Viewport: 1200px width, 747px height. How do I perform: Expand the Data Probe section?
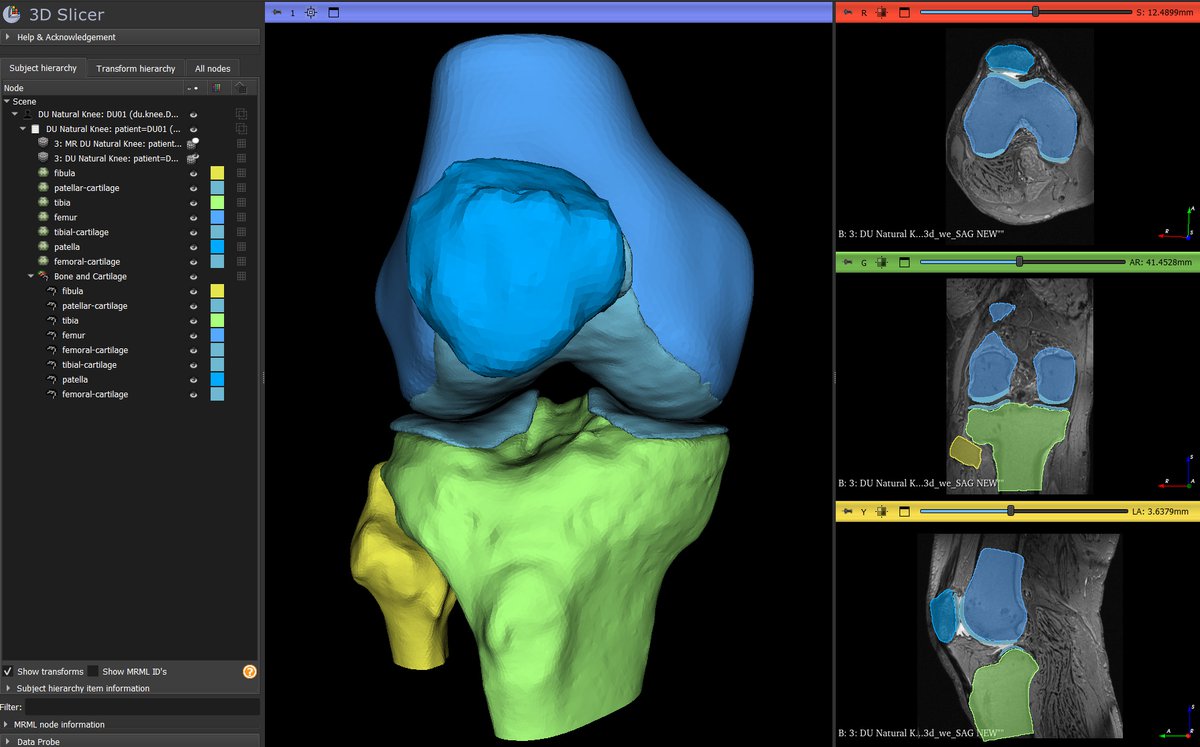click(9, 741)
